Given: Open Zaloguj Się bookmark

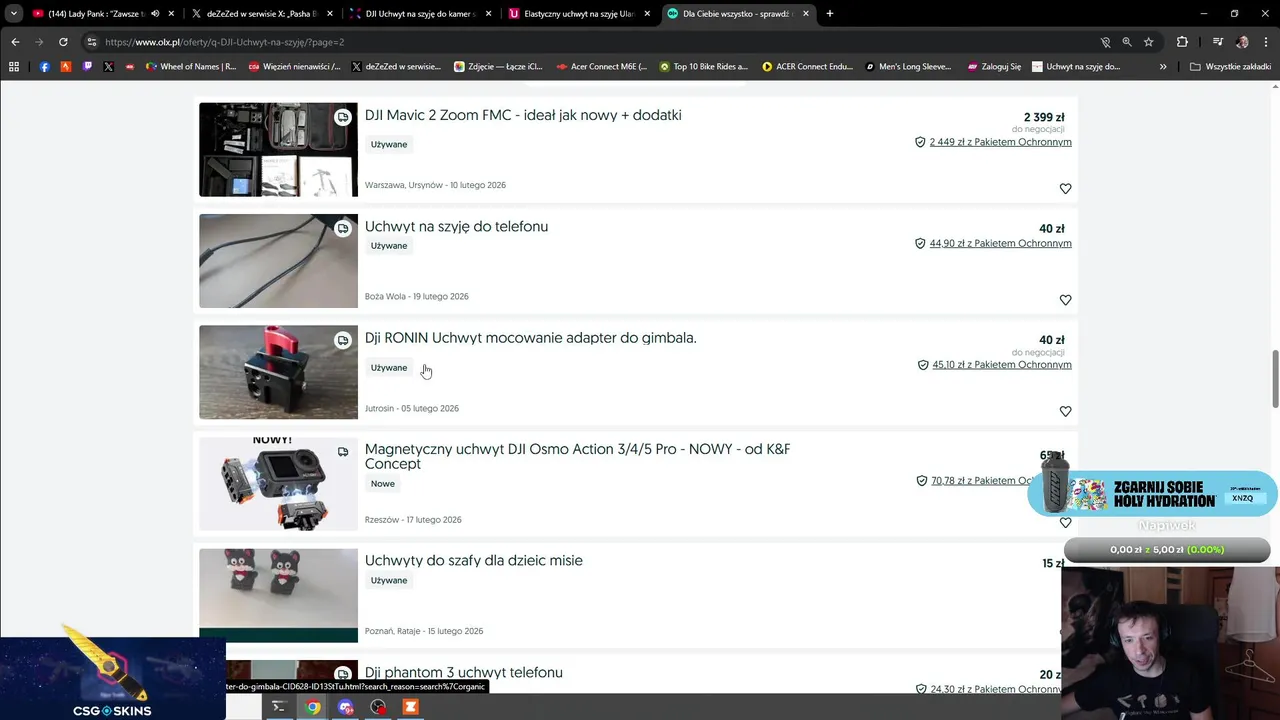Looking at the screenshot, I should 994,67.
